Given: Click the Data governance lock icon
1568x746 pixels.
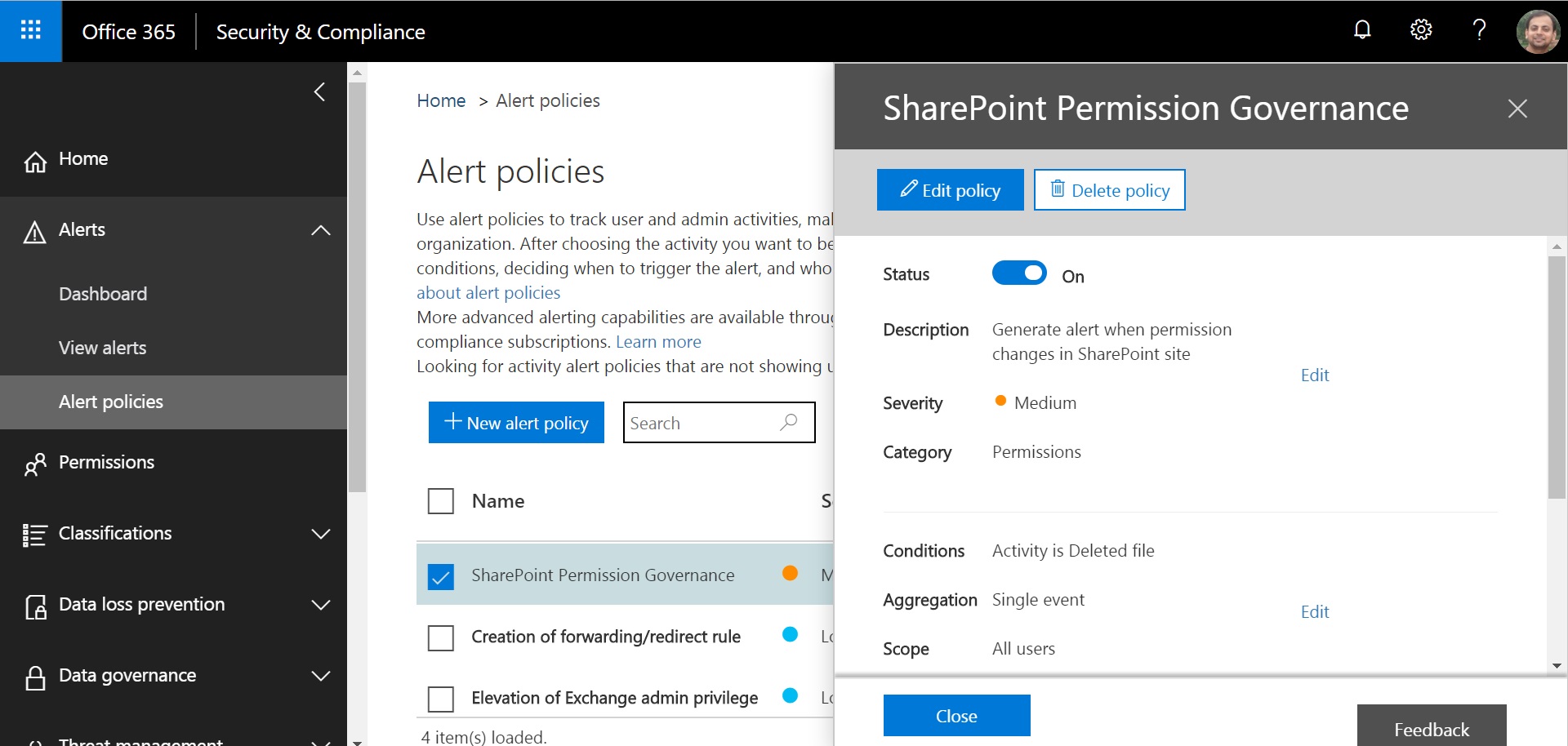Looking at the screenshot, I should 35,677.
